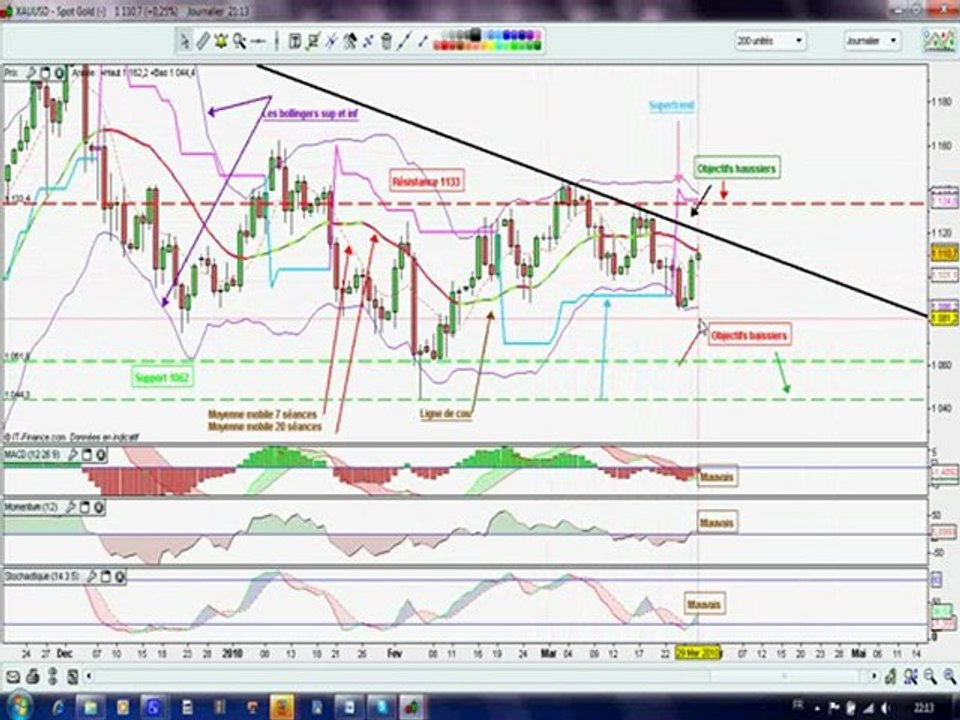Viewport: 960px width, 720px height.
Task: Click the 'Résistance 1133' label
Action: 427,181
